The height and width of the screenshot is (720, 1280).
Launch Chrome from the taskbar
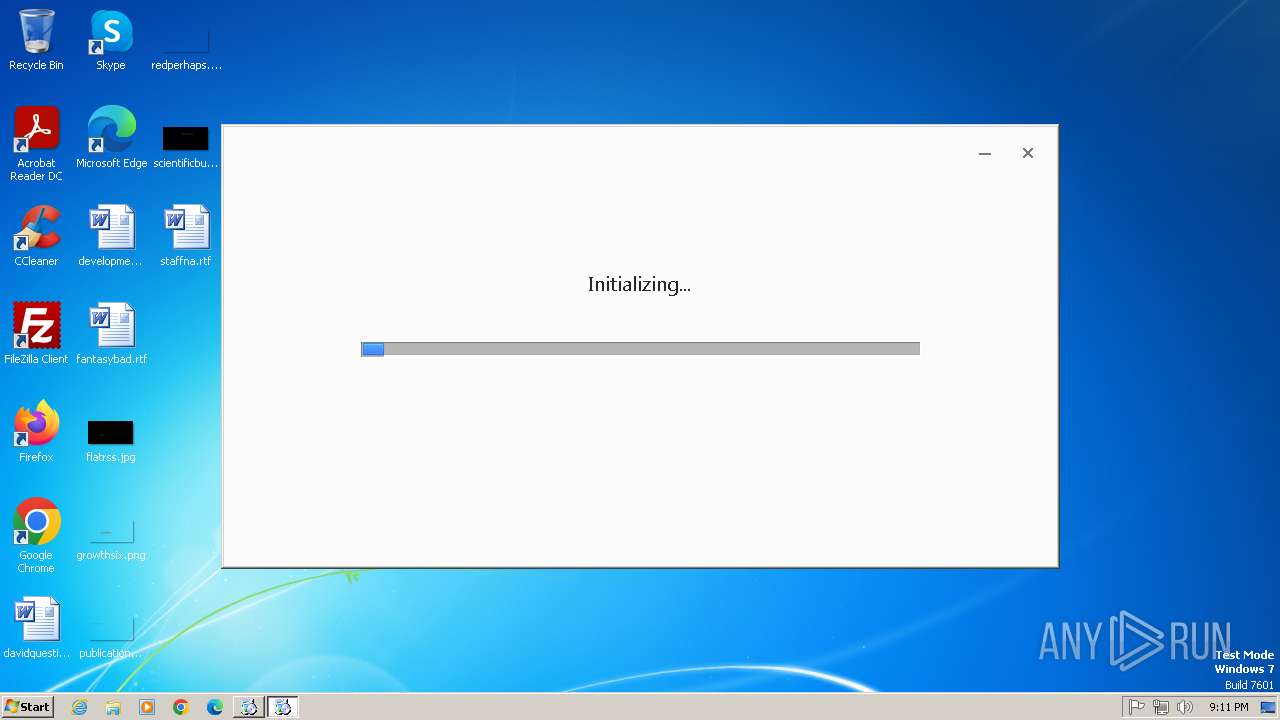[x=181, y=707]
